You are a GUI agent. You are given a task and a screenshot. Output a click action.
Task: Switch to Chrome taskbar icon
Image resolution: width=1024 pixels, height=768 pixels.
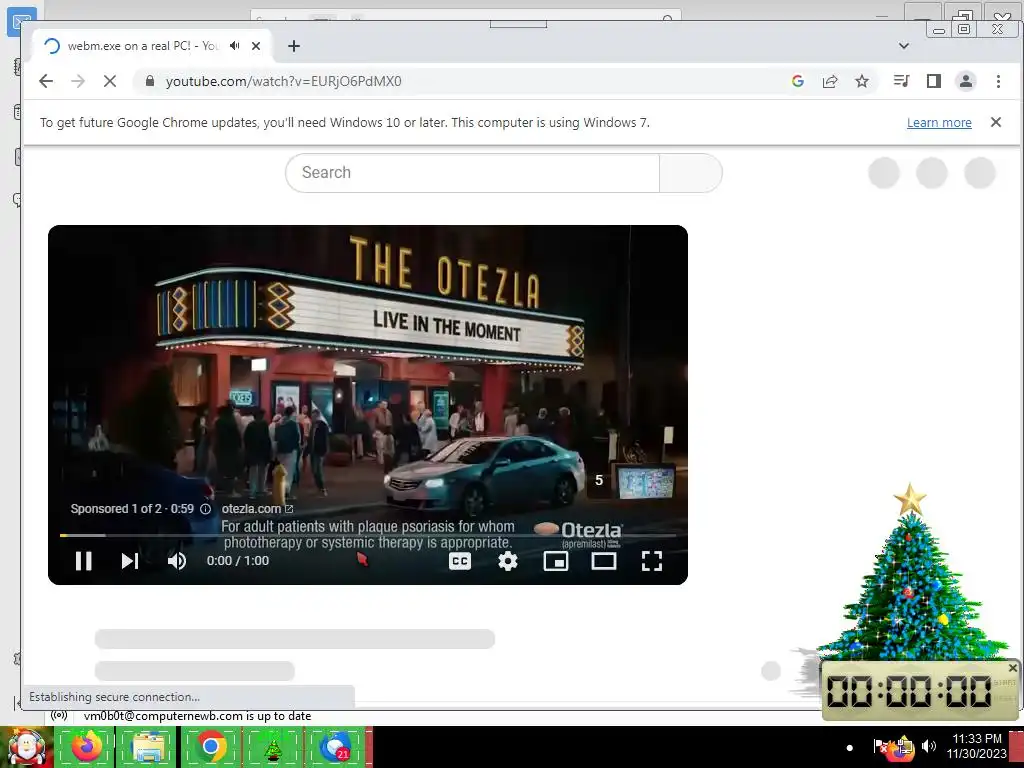[x=210, y=746]
